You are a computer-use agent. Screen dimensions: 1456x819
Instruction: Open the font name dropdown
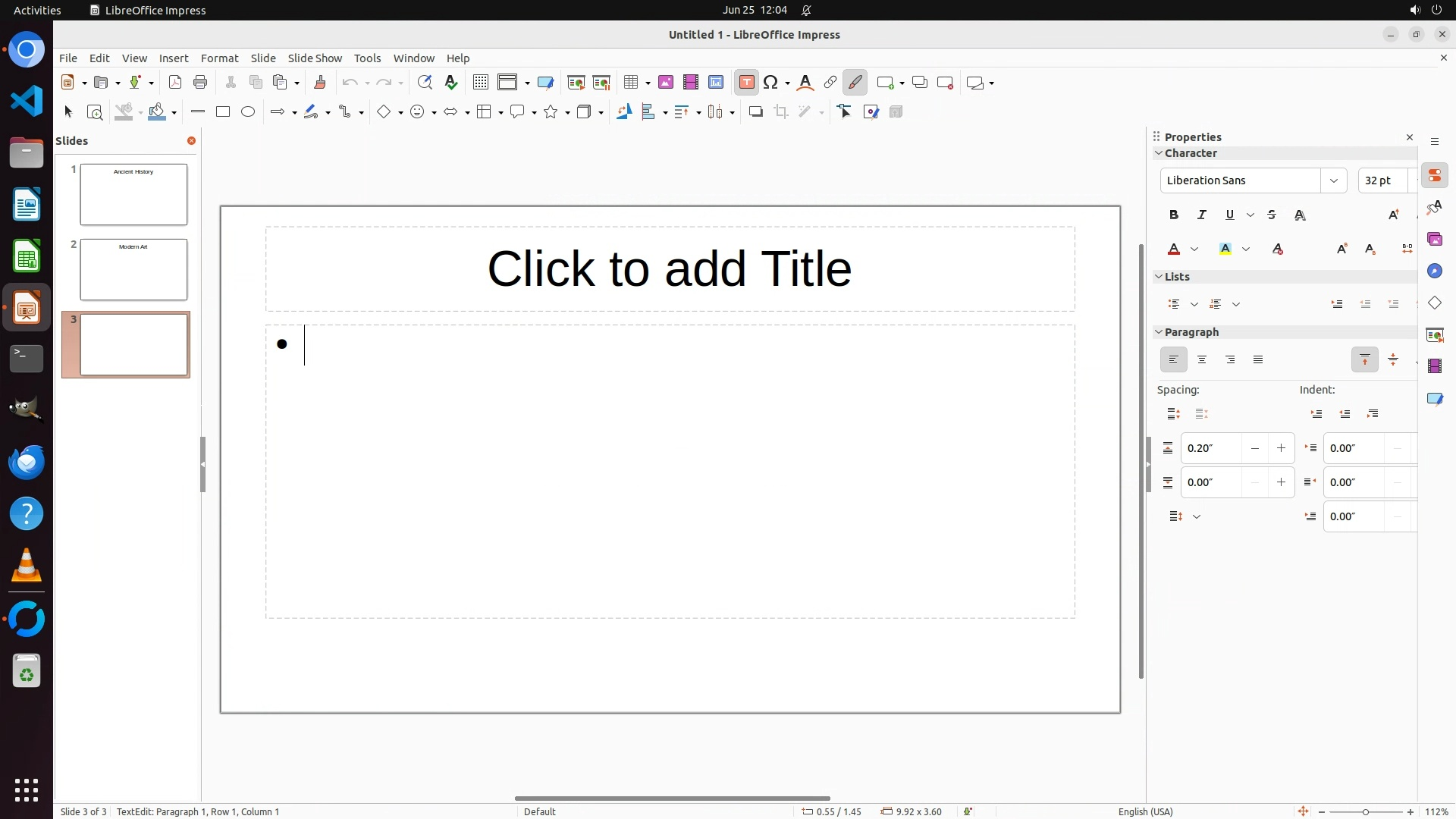click(1333, 180)
